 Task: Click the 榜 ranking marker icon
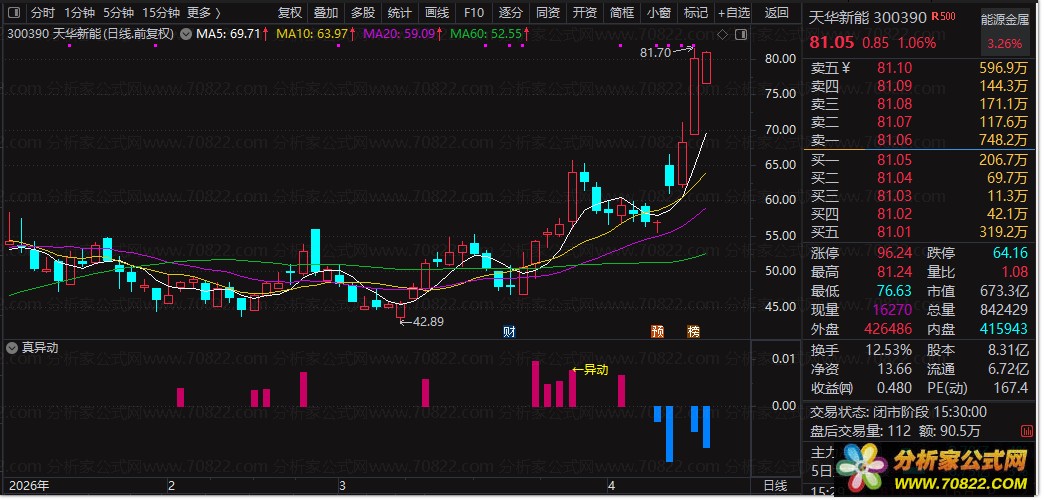tap(693, 331)
